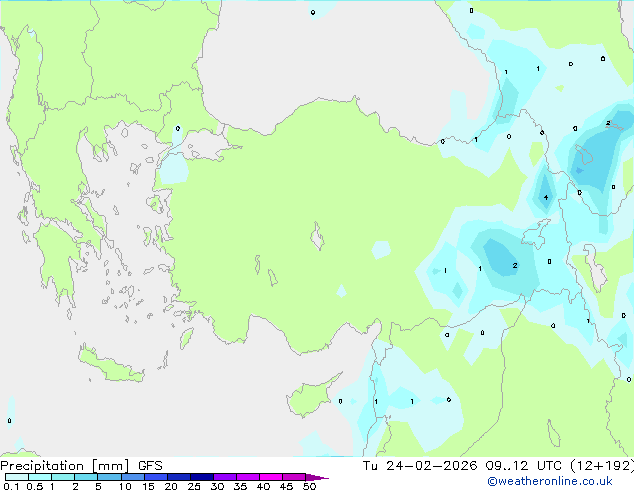Click the '0.1' legend scale label

11,486
